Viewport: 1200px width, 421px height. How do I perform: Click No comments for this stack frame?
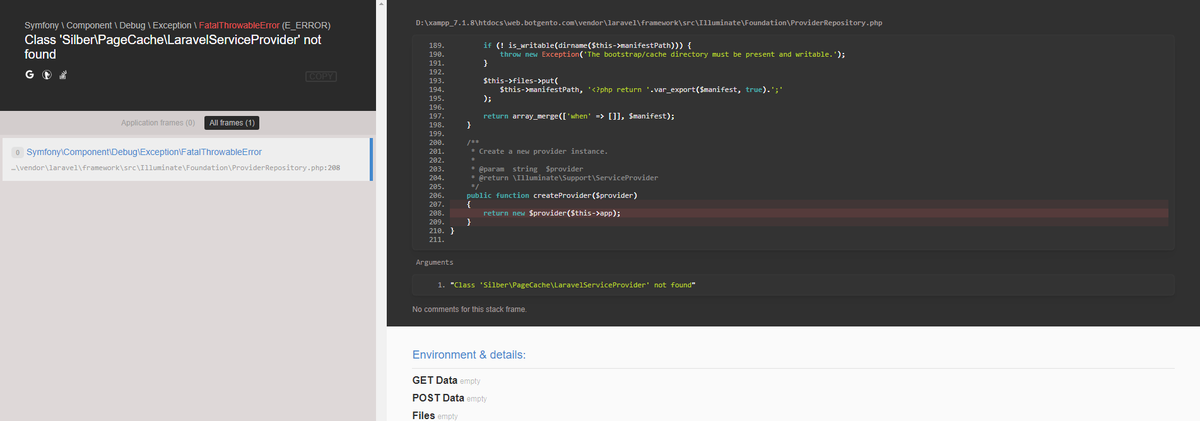[x=469, y=309]
